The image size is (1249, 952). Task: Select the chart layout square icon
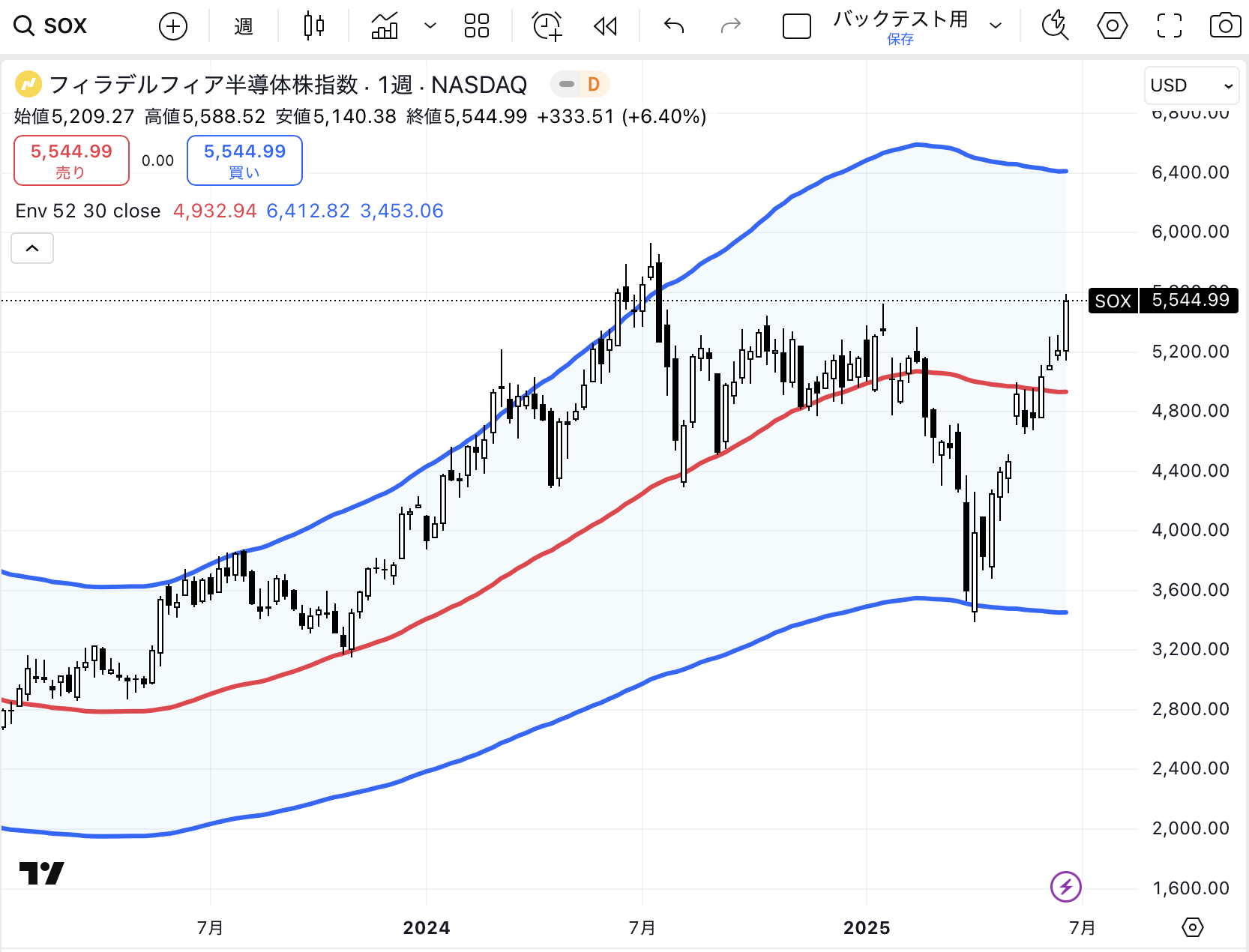pyautogui.click(x=797, y=27)
